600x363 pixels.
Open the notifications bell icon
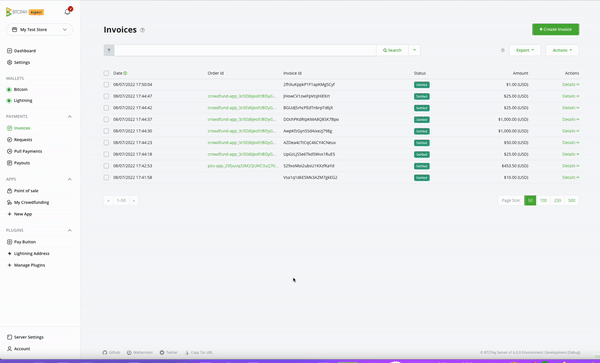coord(67,12)
